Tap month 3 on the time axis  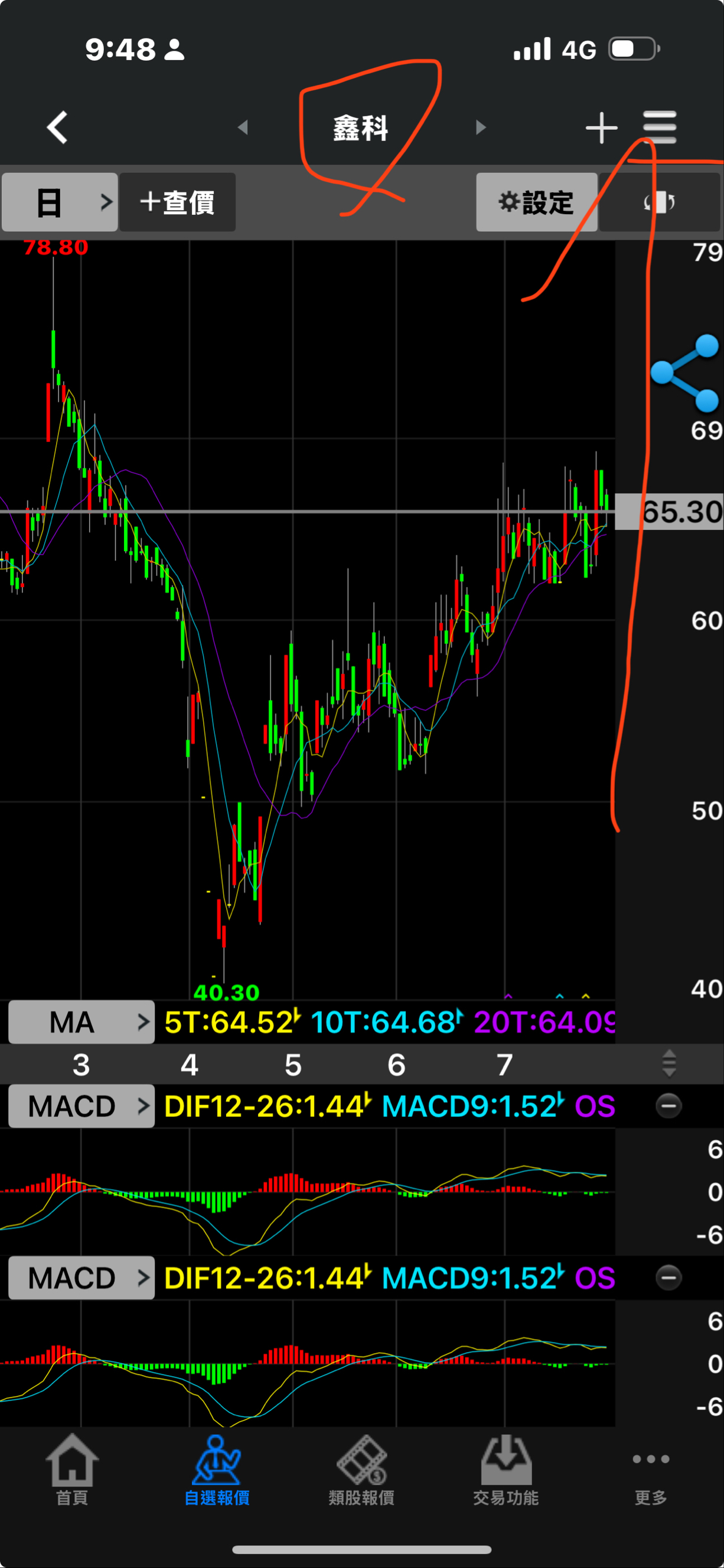pos(81,1065)
